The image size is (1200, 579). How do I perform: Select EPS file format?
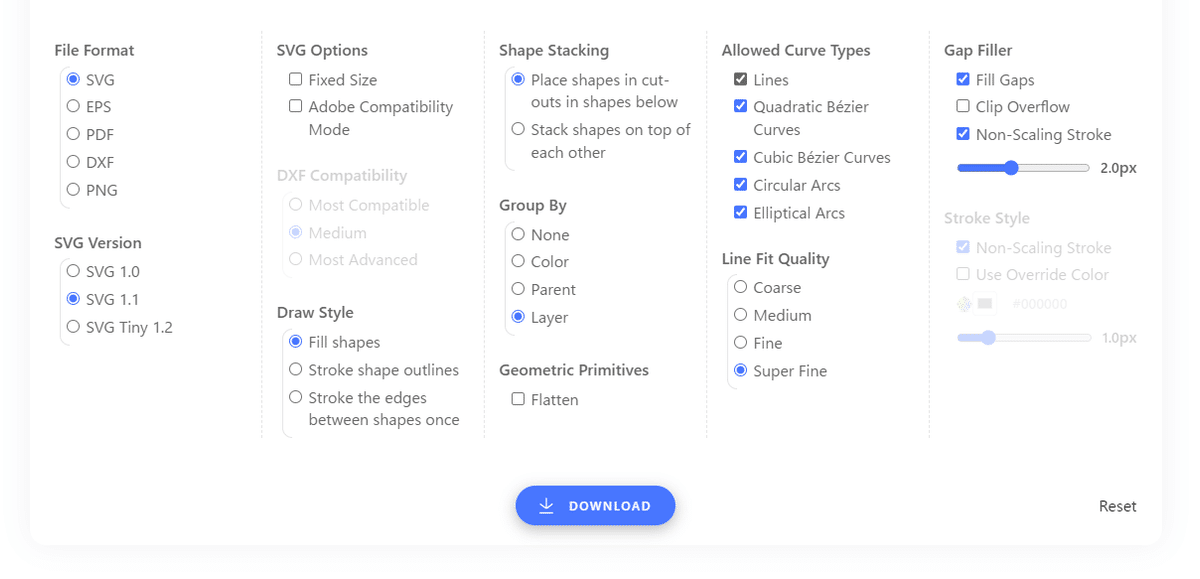coord(73,106)
